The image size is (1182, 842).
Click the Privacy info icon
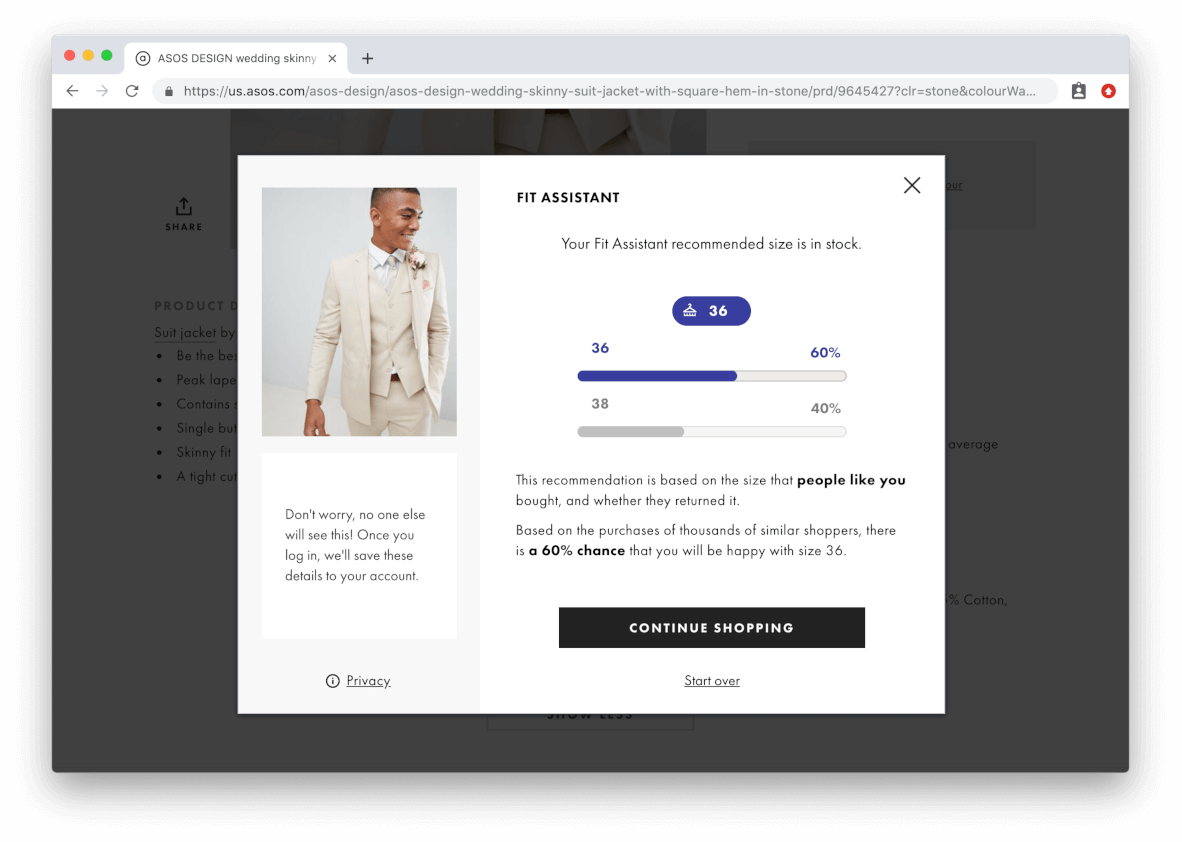(x=333, y=681)
